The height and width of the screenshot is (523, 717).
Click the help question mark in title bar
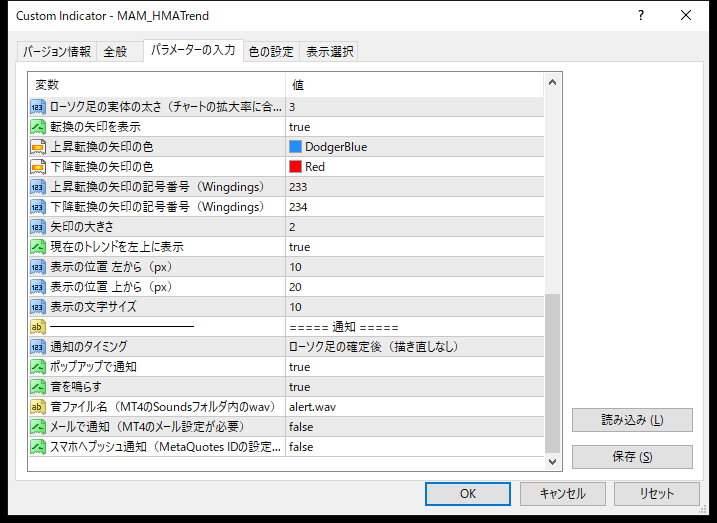(641, 16)
